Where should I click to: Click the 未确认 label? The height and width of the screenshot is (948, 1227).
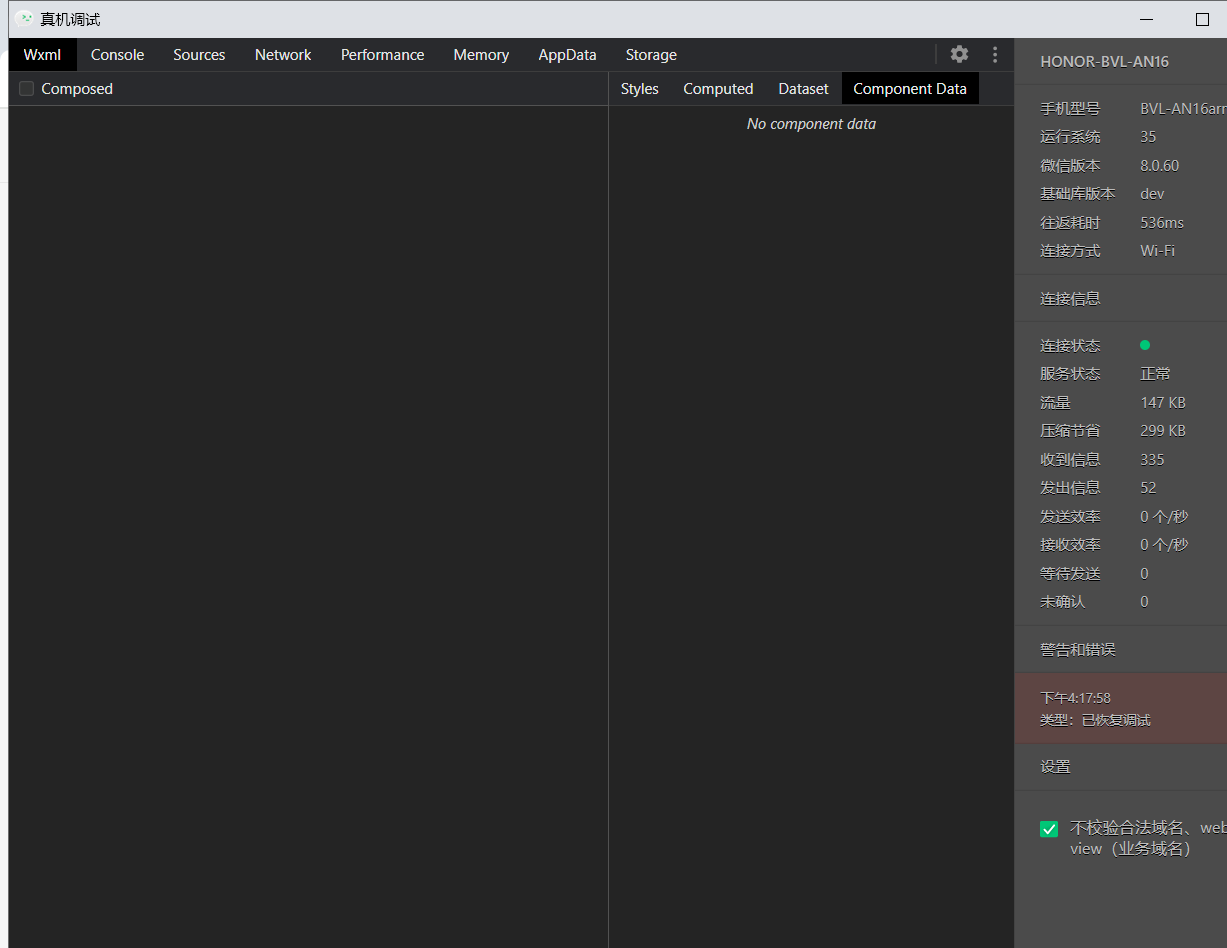point(1062,602)
